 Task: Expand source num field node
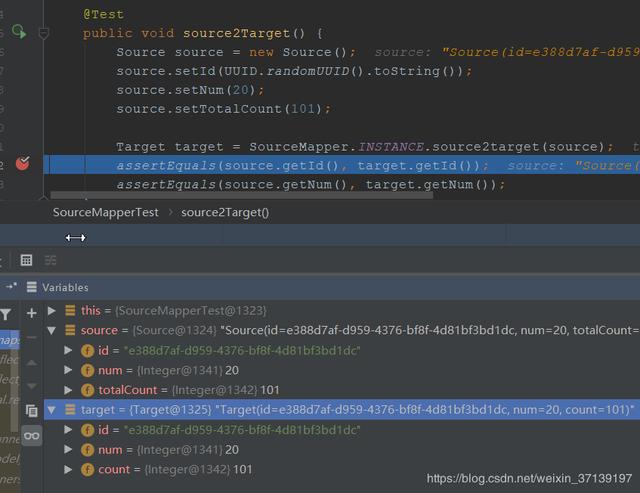(x=68, y=370)
